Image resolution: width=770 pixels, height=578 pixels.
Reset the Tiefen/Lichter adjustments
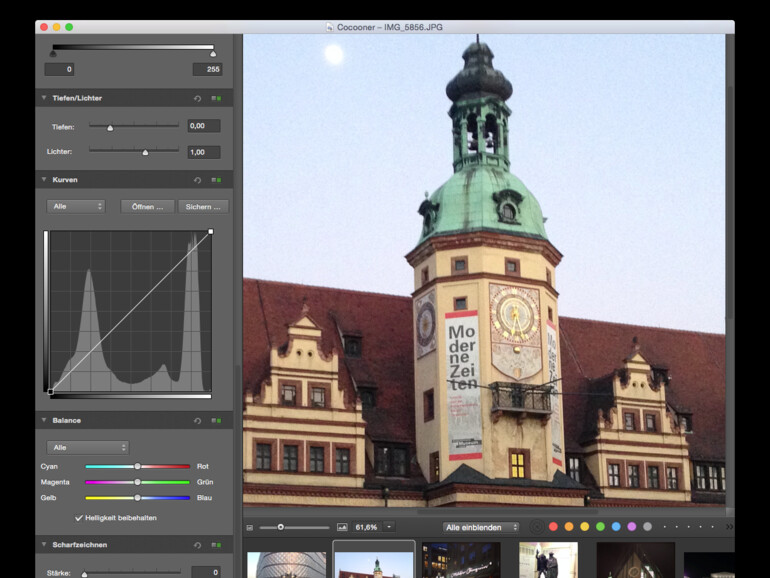tap(198, 98)
